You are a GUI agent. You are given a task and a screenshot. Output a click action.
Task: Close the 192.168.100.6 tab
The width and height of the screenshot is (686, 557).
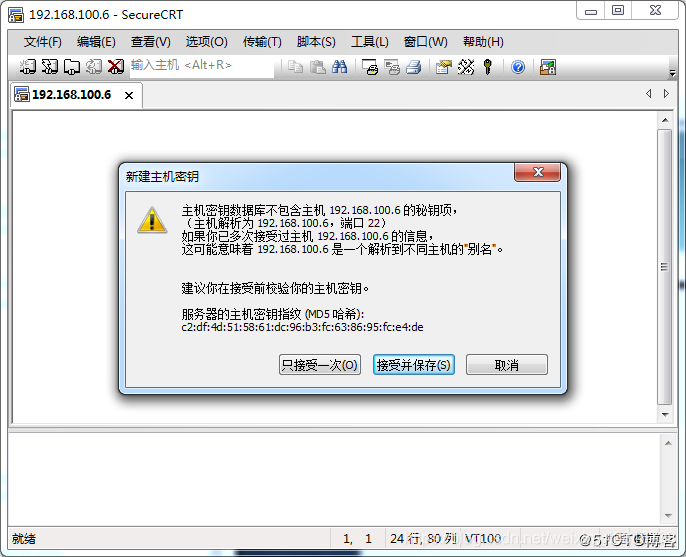[129, 95]
